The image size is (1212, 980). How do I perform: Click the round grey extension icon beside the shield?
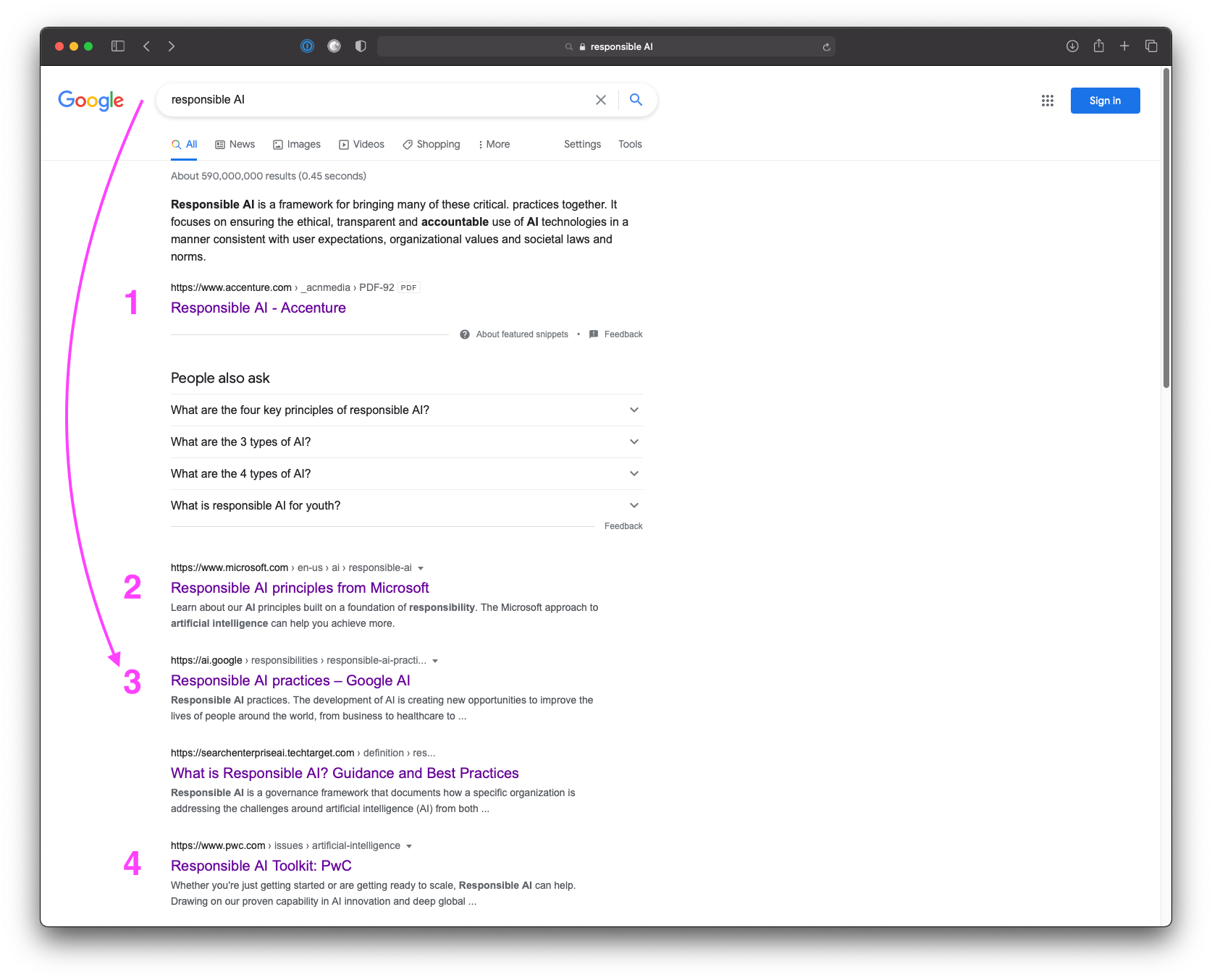pos(334,46)
